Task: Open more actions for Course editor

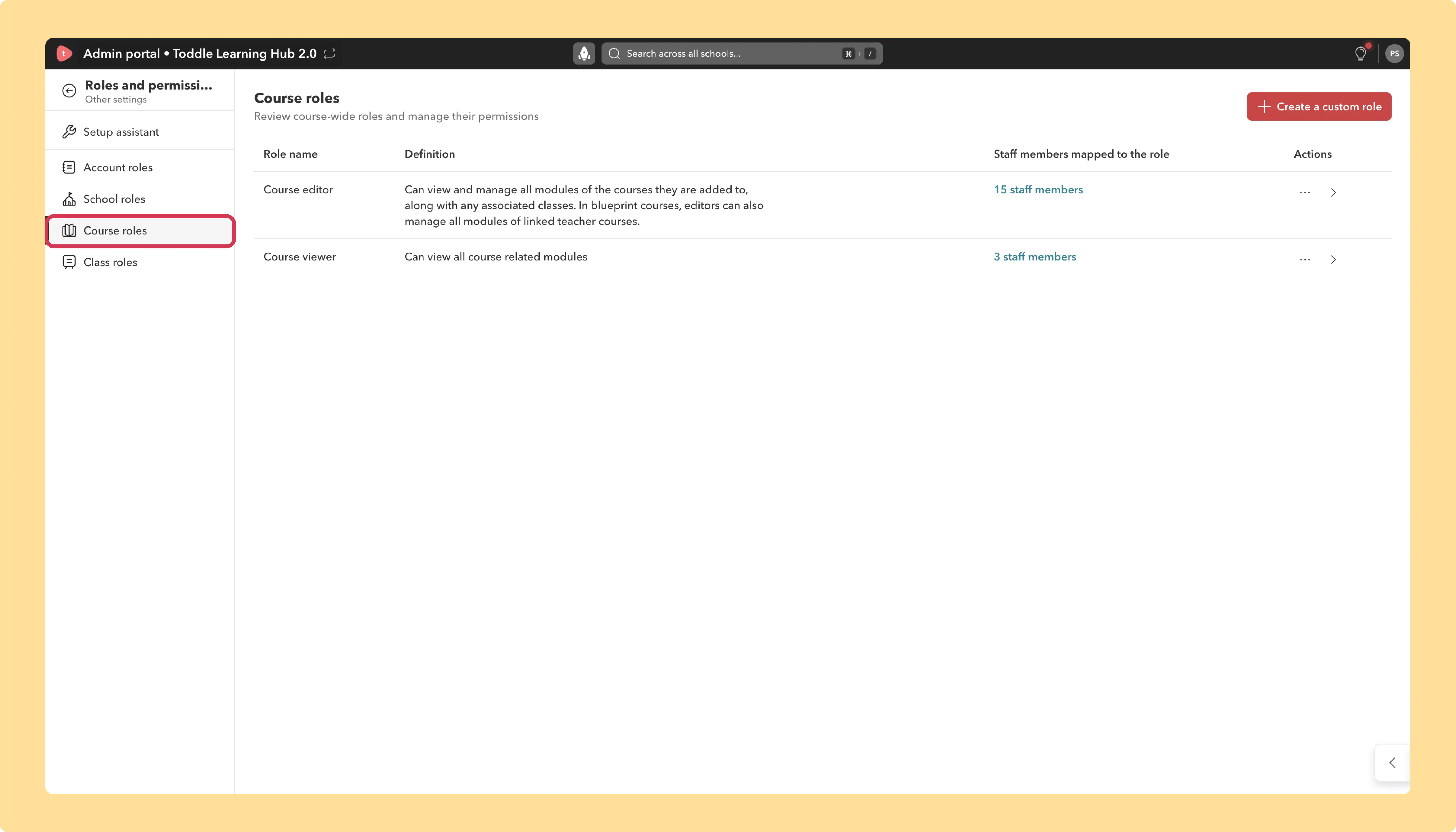Action: pyautogui.click(x=1305, y=193)
